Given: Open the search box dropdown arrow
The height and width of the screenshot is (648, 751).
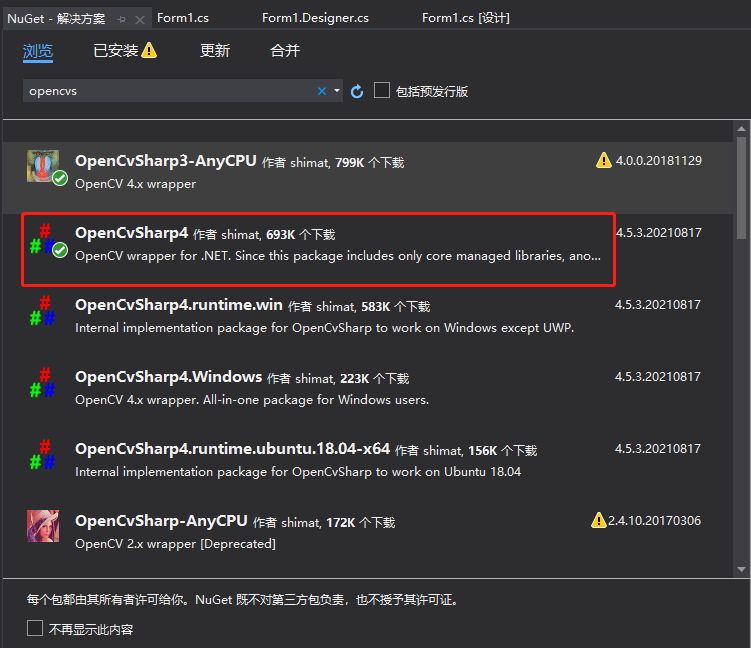Looking at the screenshot, I should [x=337, y=91].
